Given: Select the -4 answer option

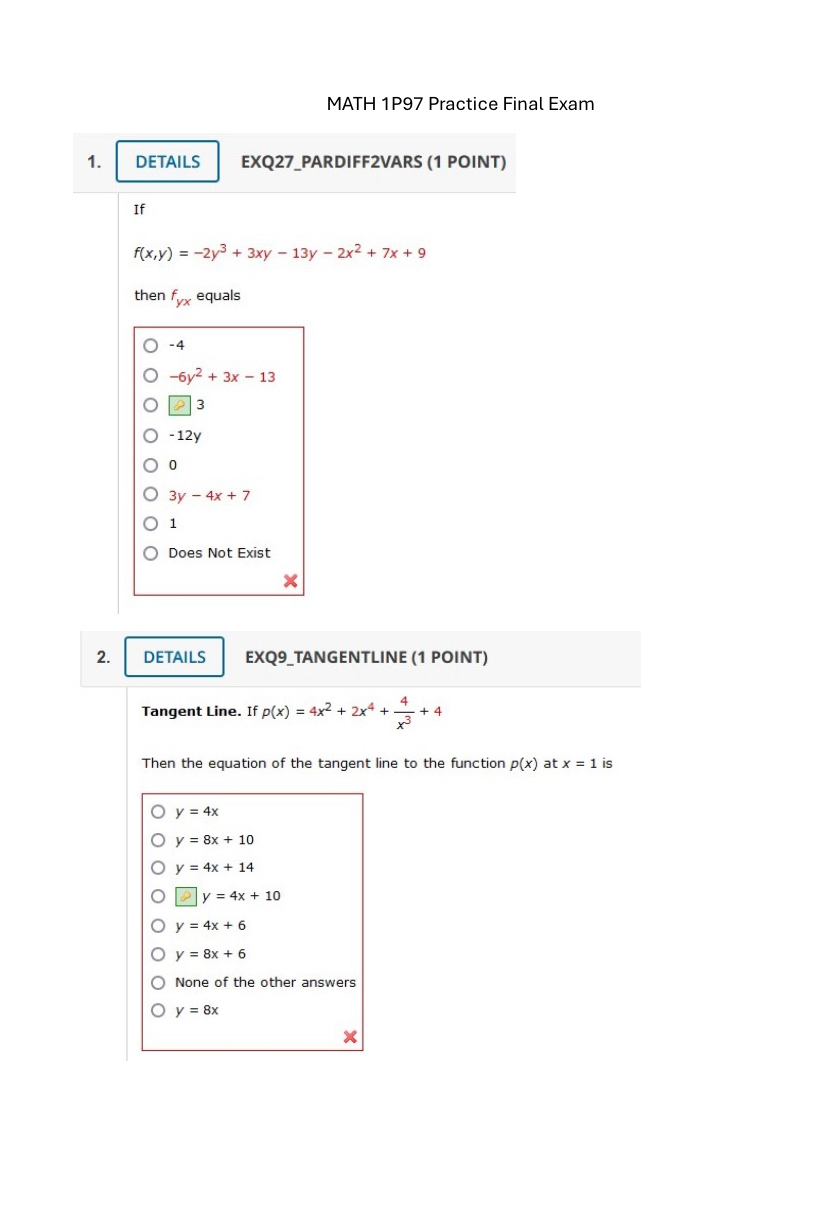Looking at the screenshot, I should pos(150,345).
